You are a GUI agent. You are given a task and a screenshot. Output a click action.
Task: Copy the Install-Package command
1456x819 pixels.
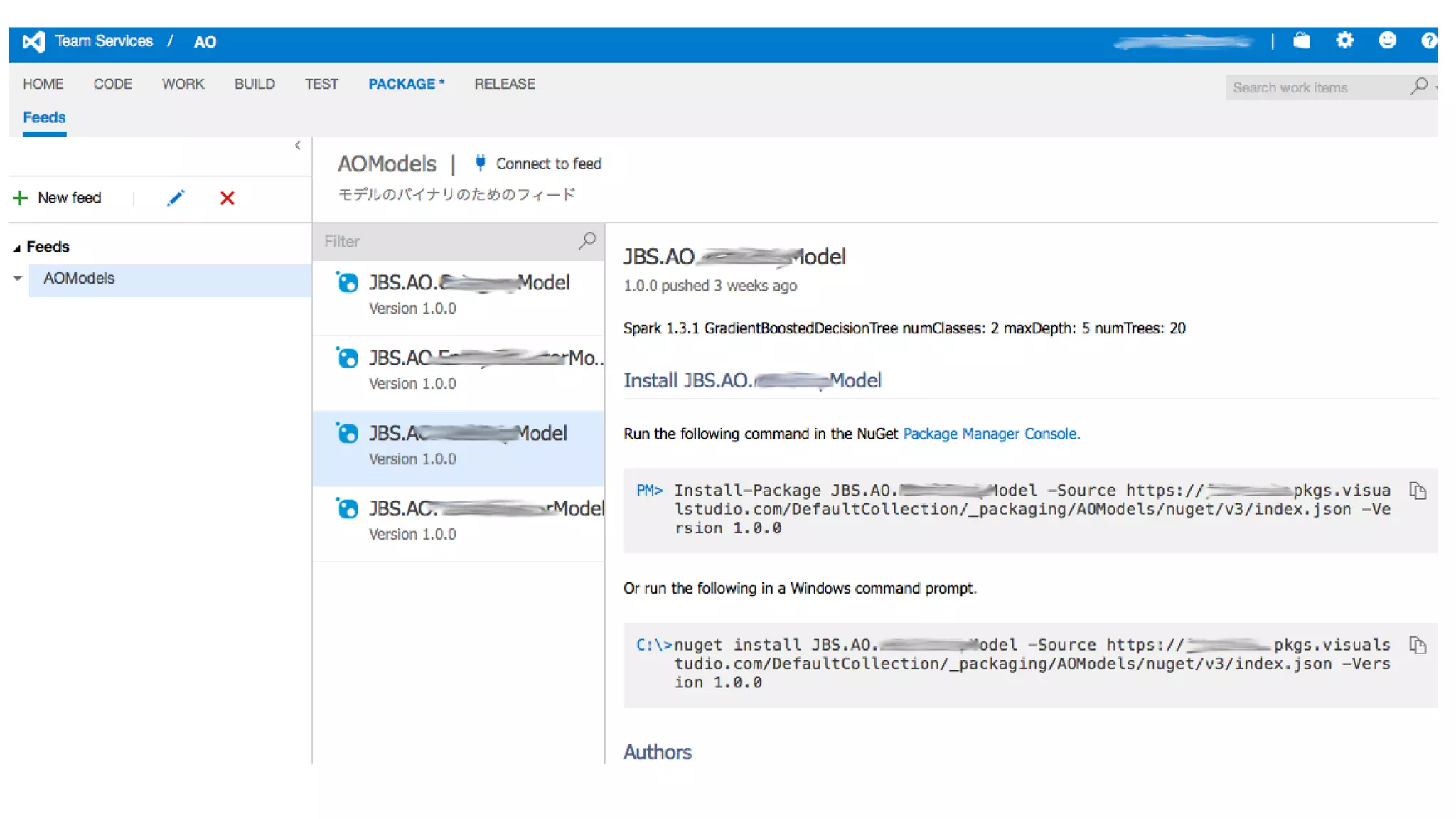coord(1418,491)
